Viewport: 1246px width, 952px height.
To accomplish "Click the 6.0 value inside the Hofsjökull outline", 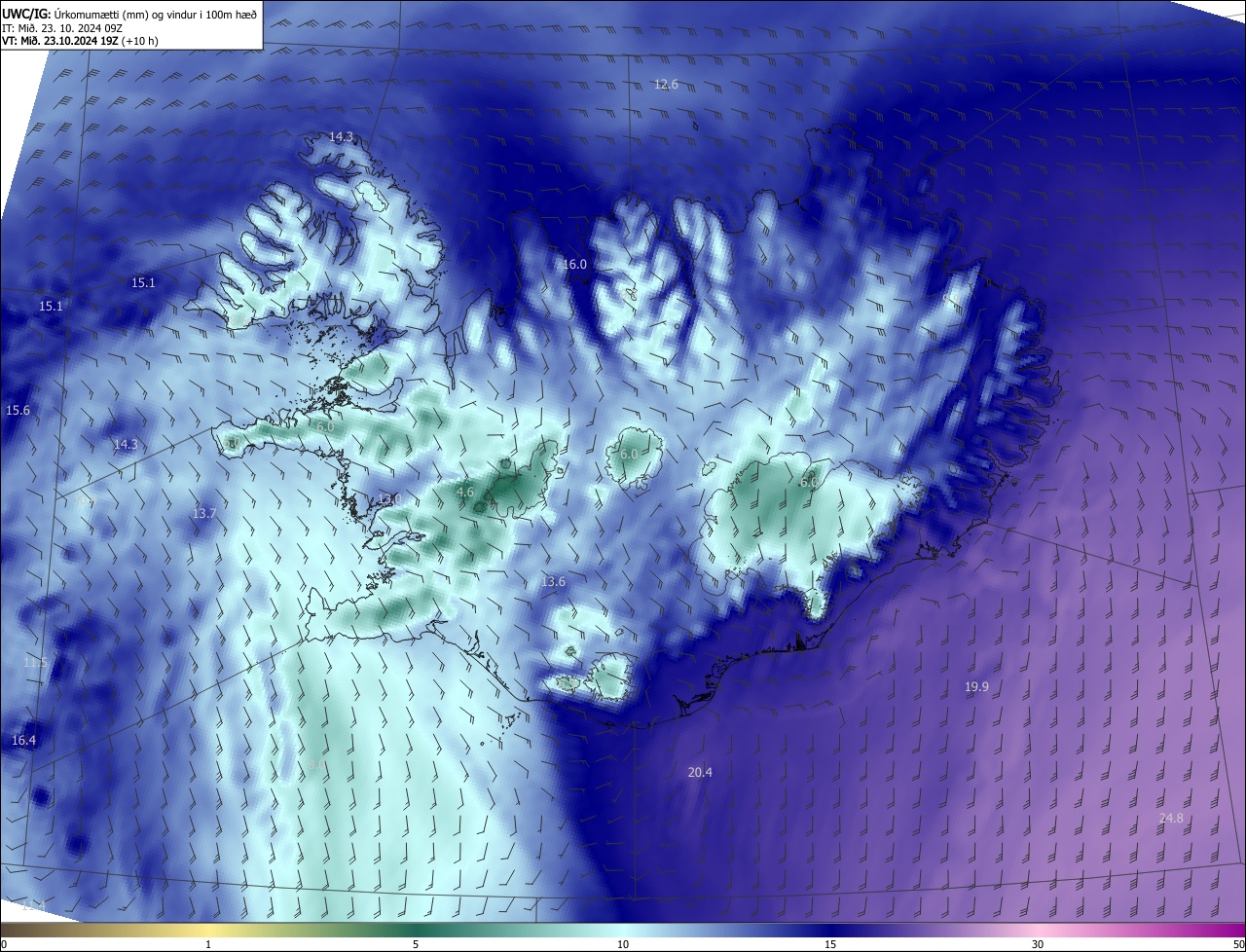I will 629,455.
